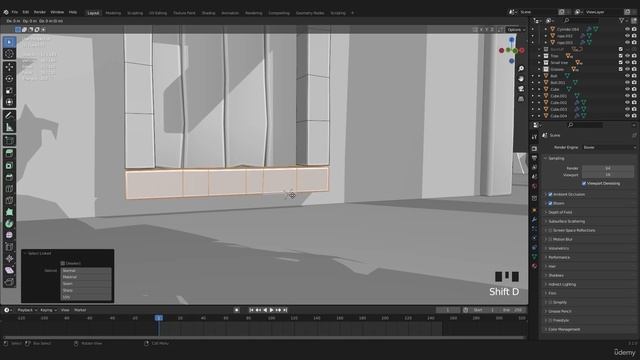The image size is (640, 360).
Task: Click the current frame number field
Action: tap(448, 310)
